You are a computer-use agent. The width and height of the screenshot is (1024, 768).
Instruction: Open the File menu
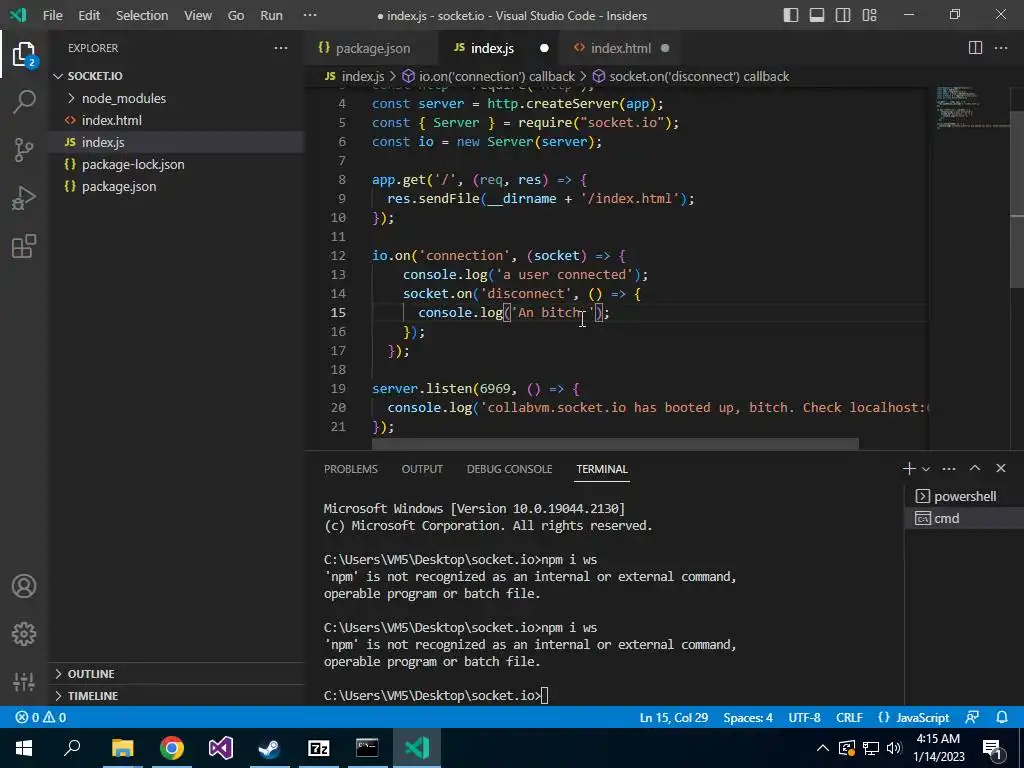(52, 15)
